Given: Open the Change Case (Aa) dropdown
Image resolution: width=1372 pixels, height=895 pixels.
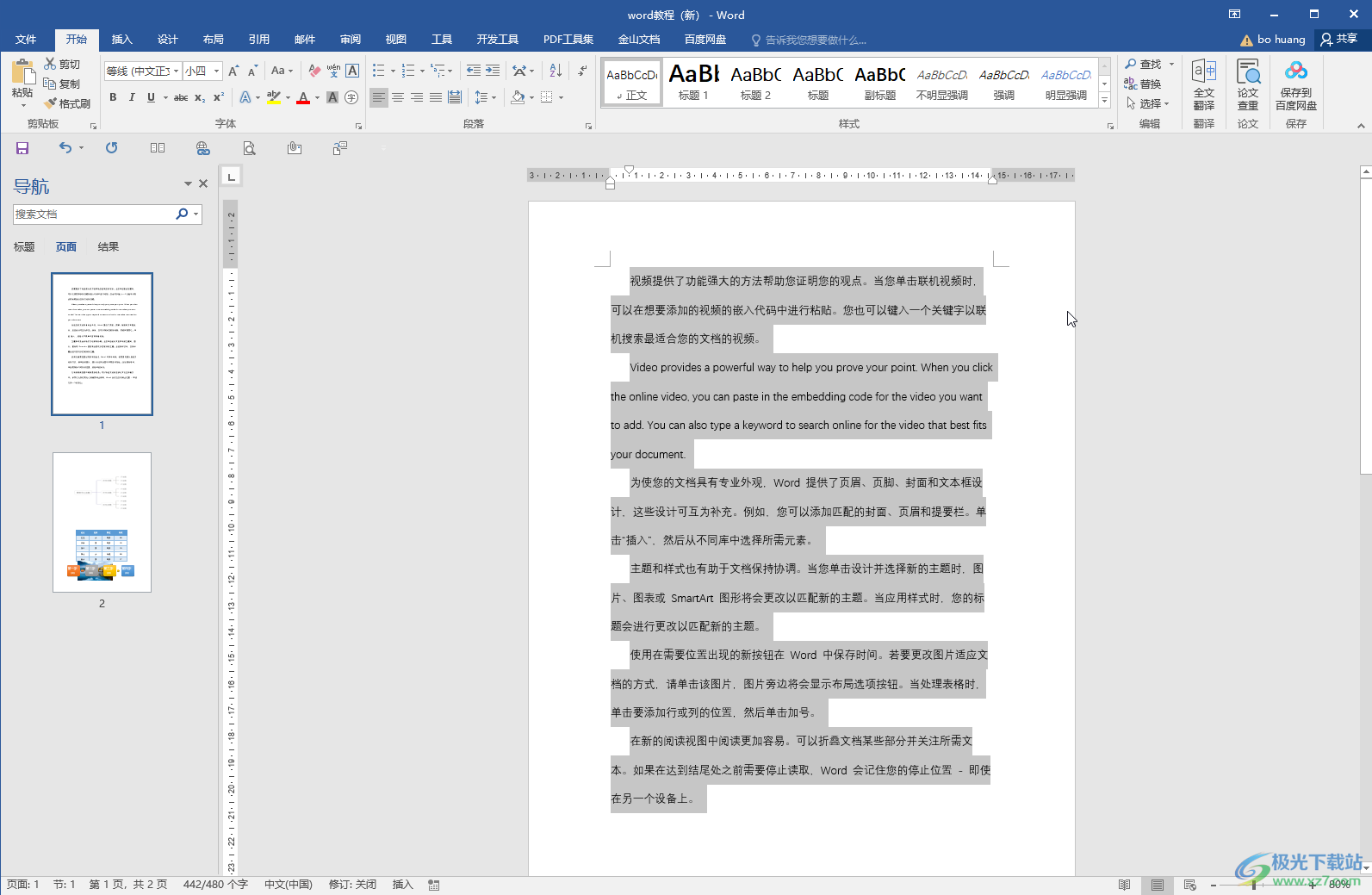Looking at the screenshot, I should tap(282, 71).
